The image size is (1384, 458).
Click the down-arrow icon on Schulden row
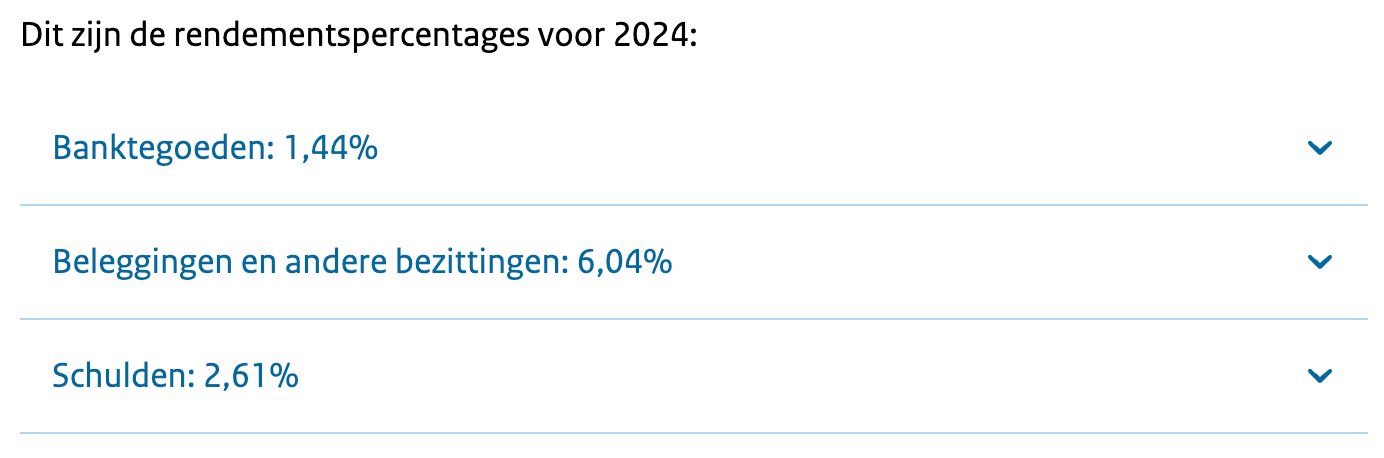(1320, 376)
